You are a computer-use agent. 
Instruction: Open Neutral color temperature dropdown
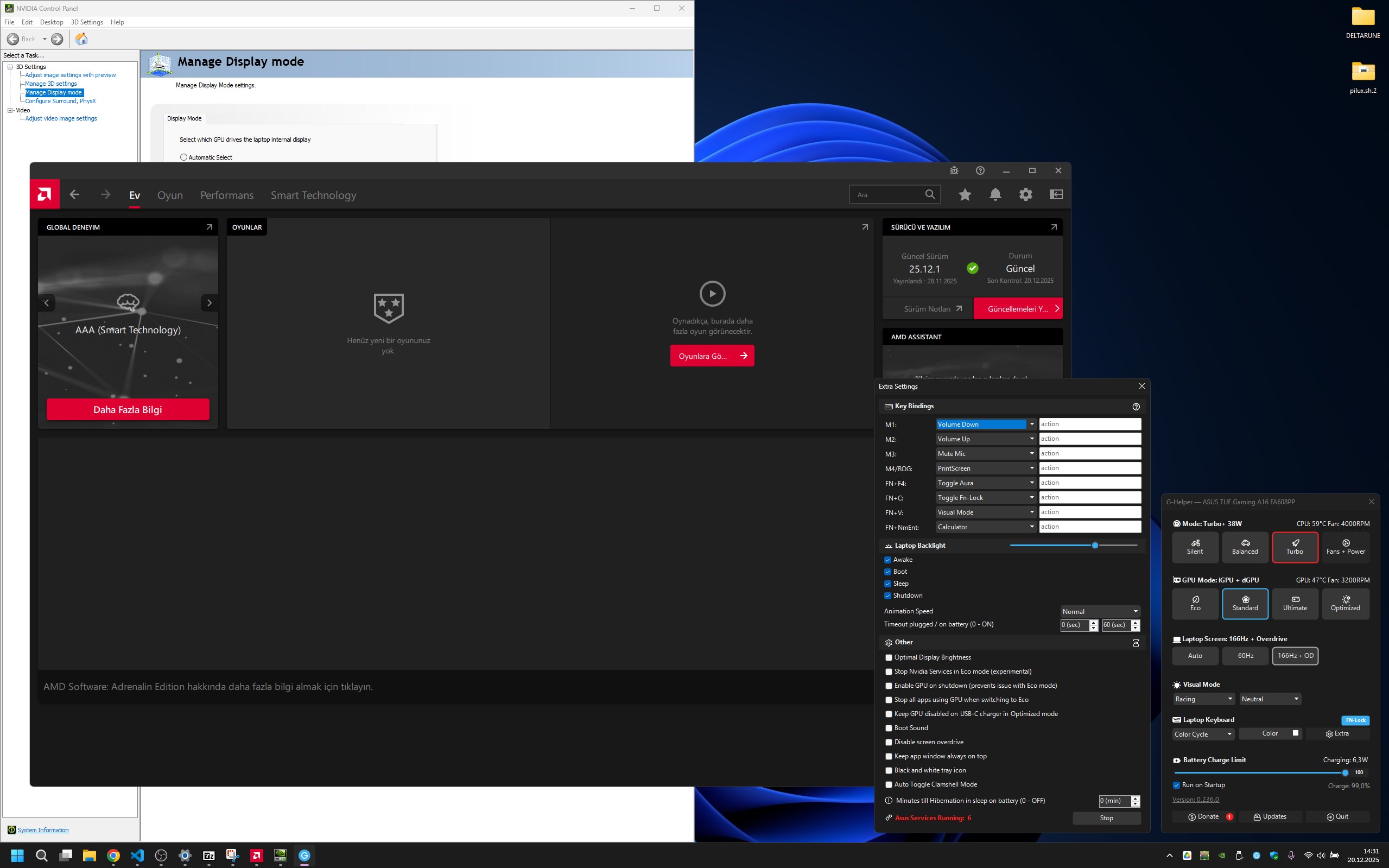[1270, 699]
